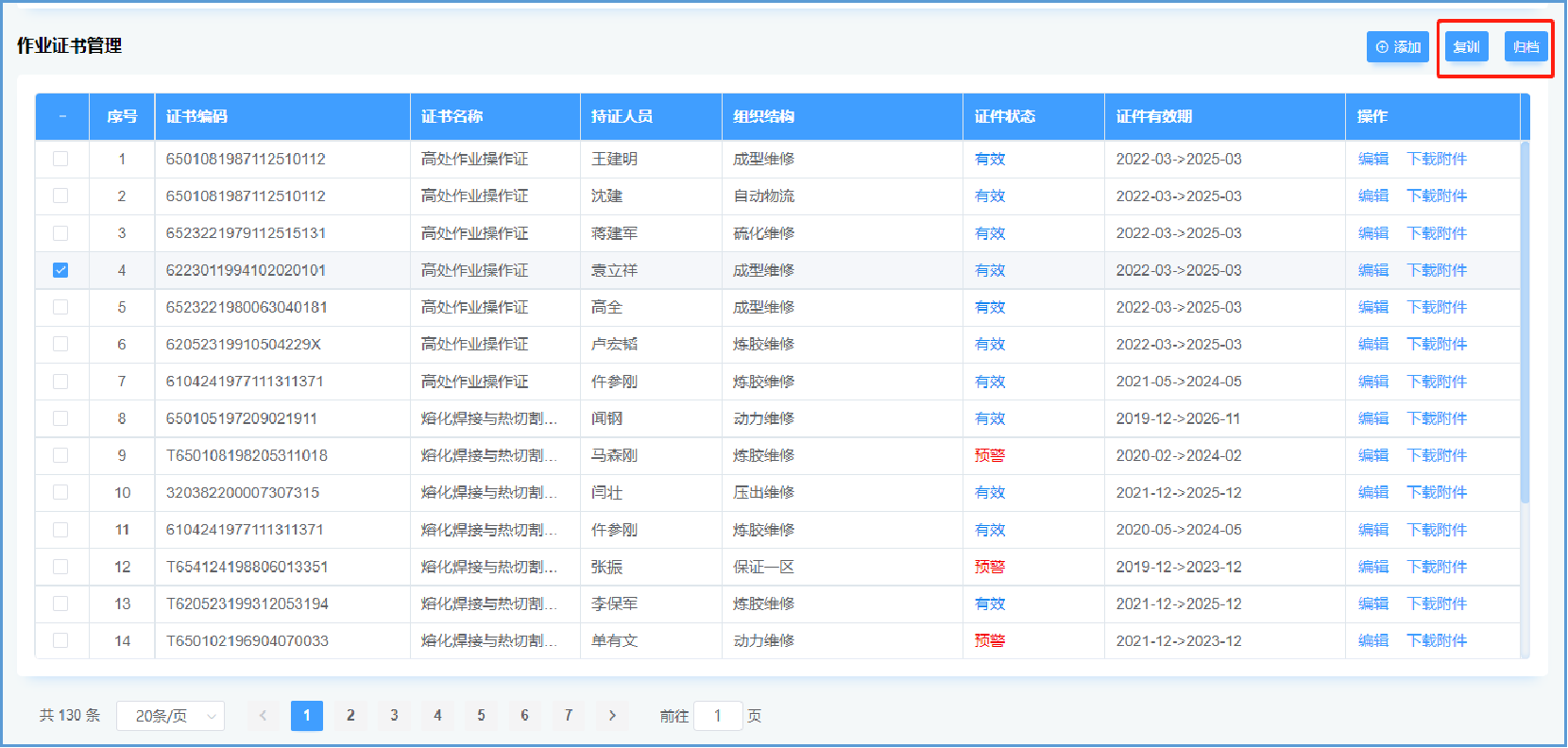This screenshot has height=748, width=1568.
Task: Select page 4 in pagination
Action: pyautogui.click(x=437, y=716)
